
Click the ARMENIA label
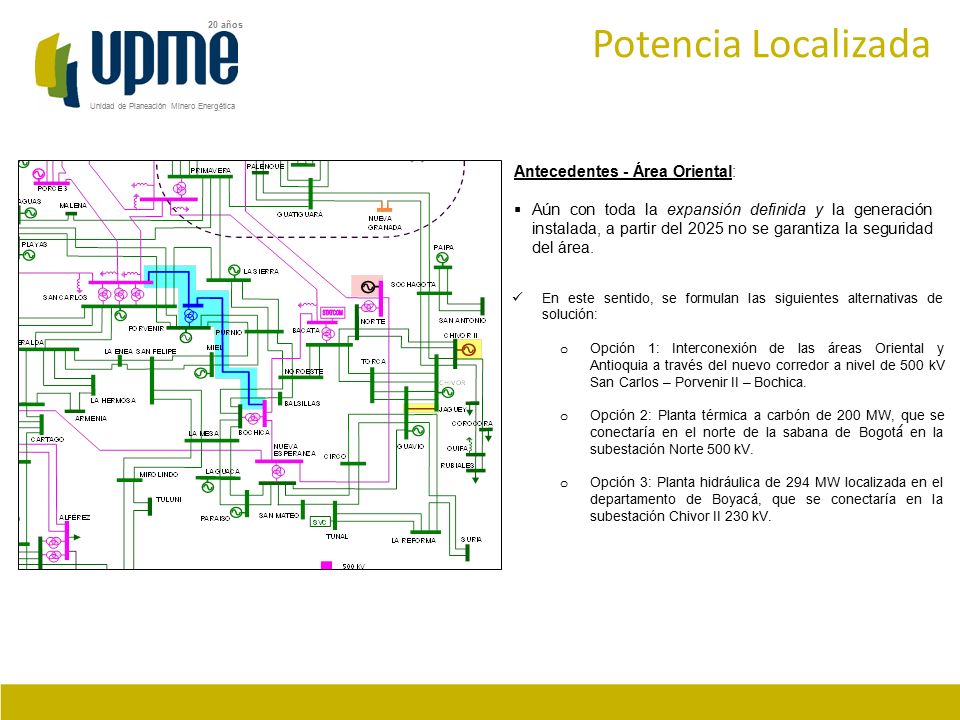click(x=91, y=419)
